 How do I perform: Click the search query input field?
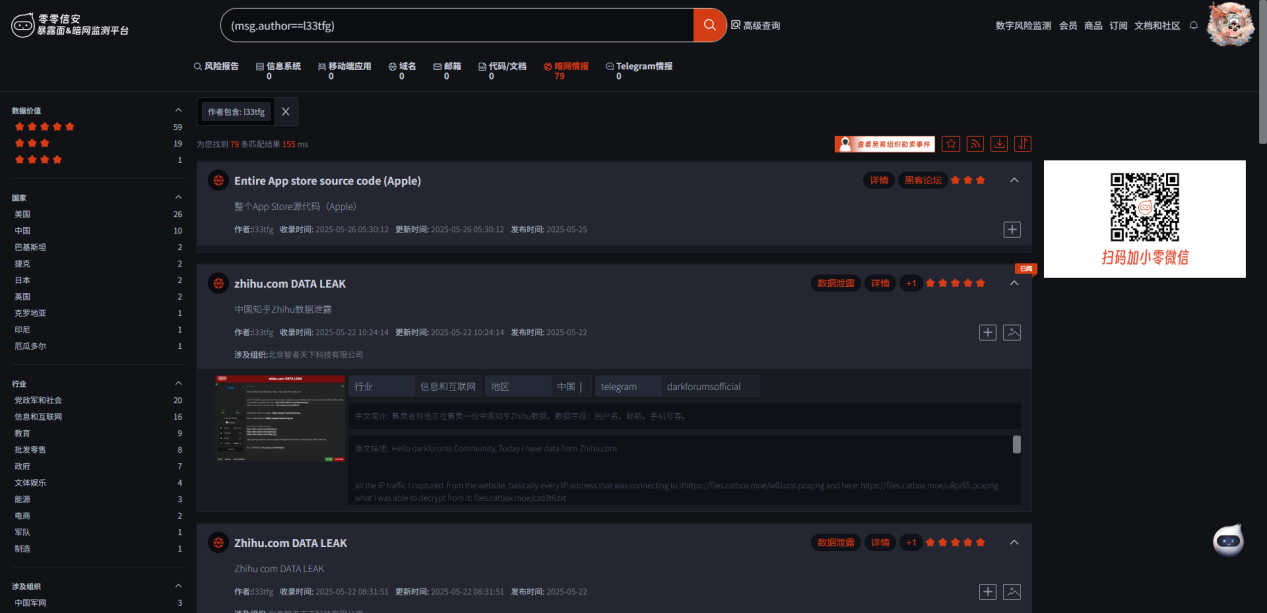tap(457, 25)
